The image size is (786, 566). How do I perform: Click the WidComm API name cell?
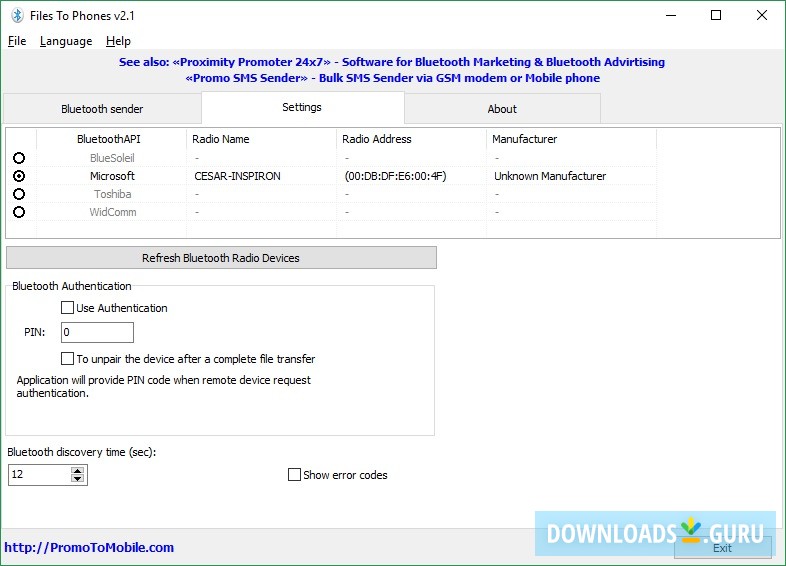113,212
